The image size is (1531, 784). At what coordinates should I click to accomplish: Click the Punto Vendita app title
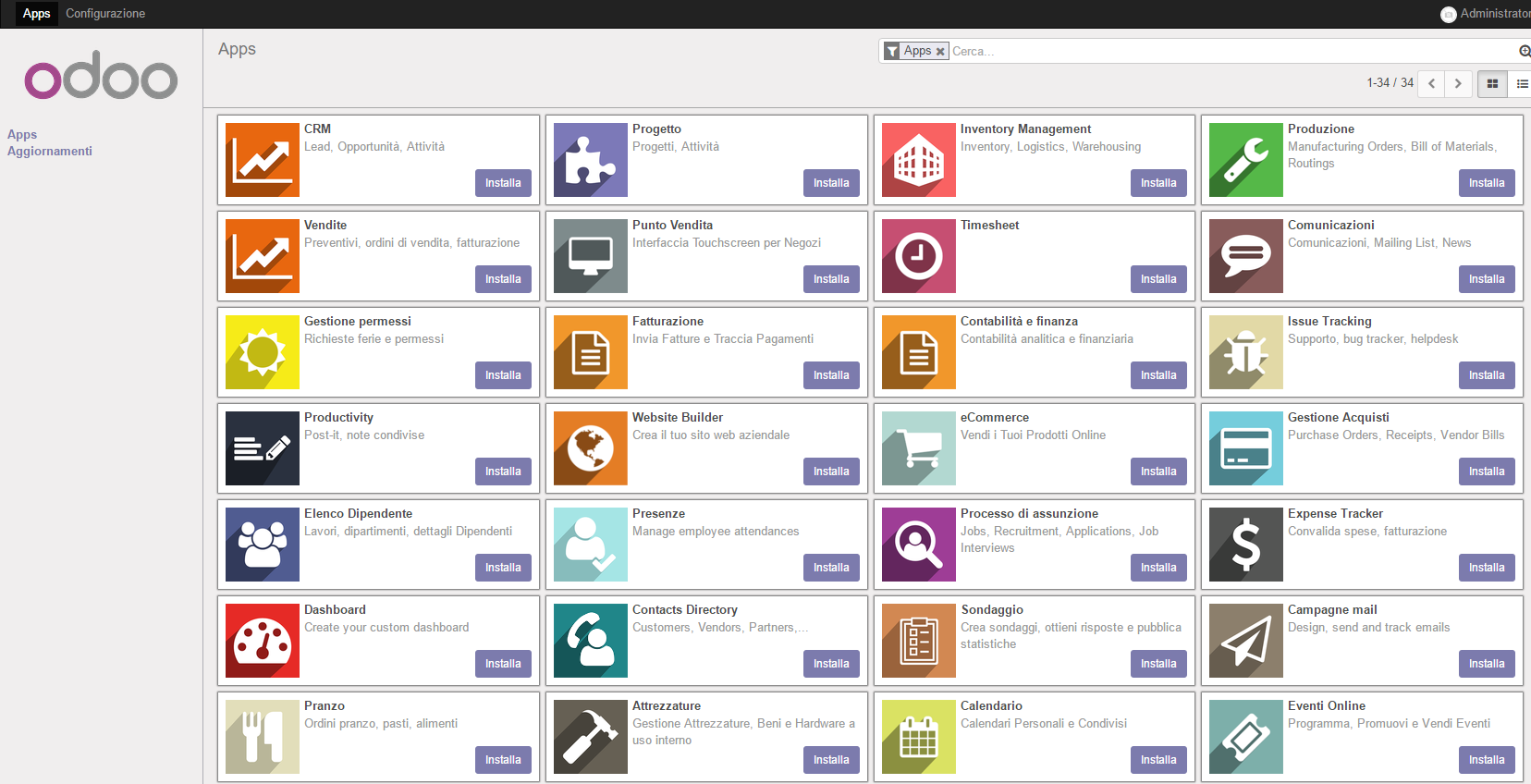[672, 225]
